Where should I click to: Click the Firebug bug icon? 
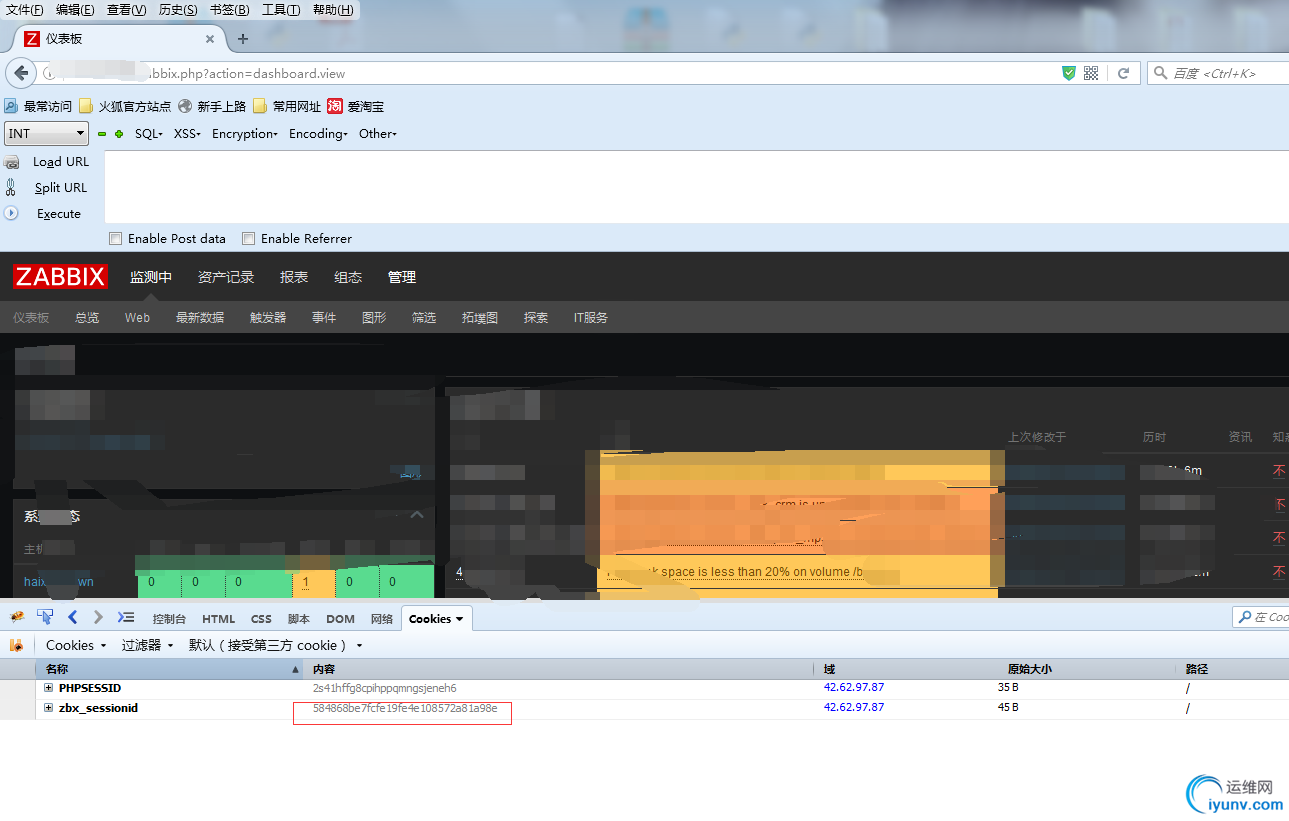click(x=17, y=617)
